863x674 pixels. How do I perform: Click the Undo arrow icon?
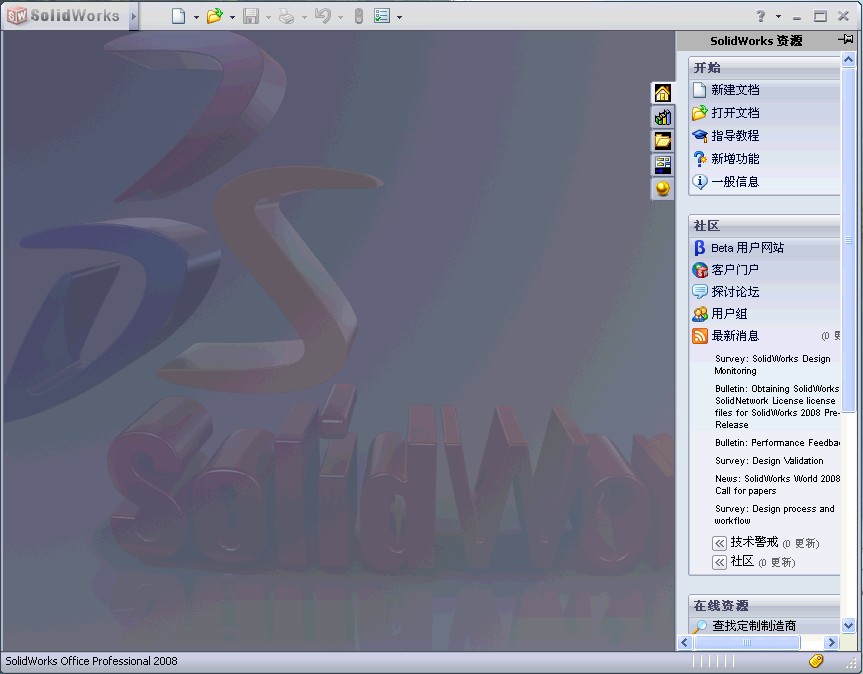coord(323,16)
